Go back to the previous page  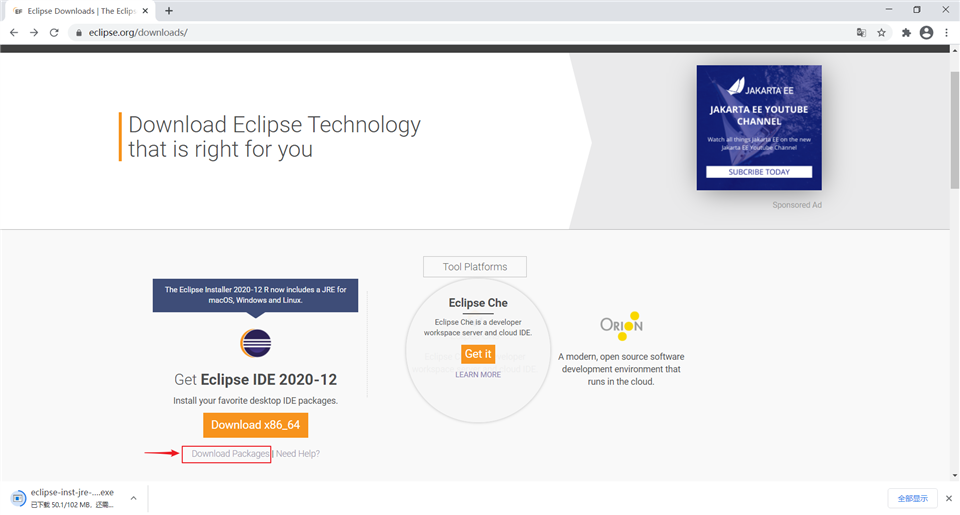coord(13,32)
